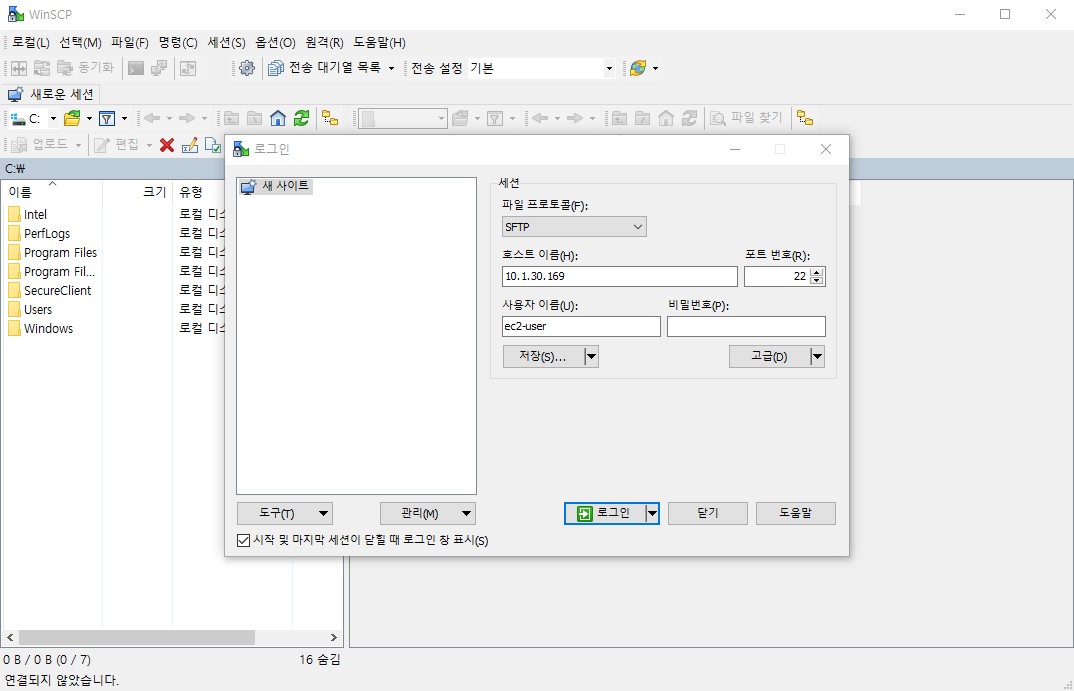
Task: Click the properties icon beside rename
Action: click(x=213, y=145)
